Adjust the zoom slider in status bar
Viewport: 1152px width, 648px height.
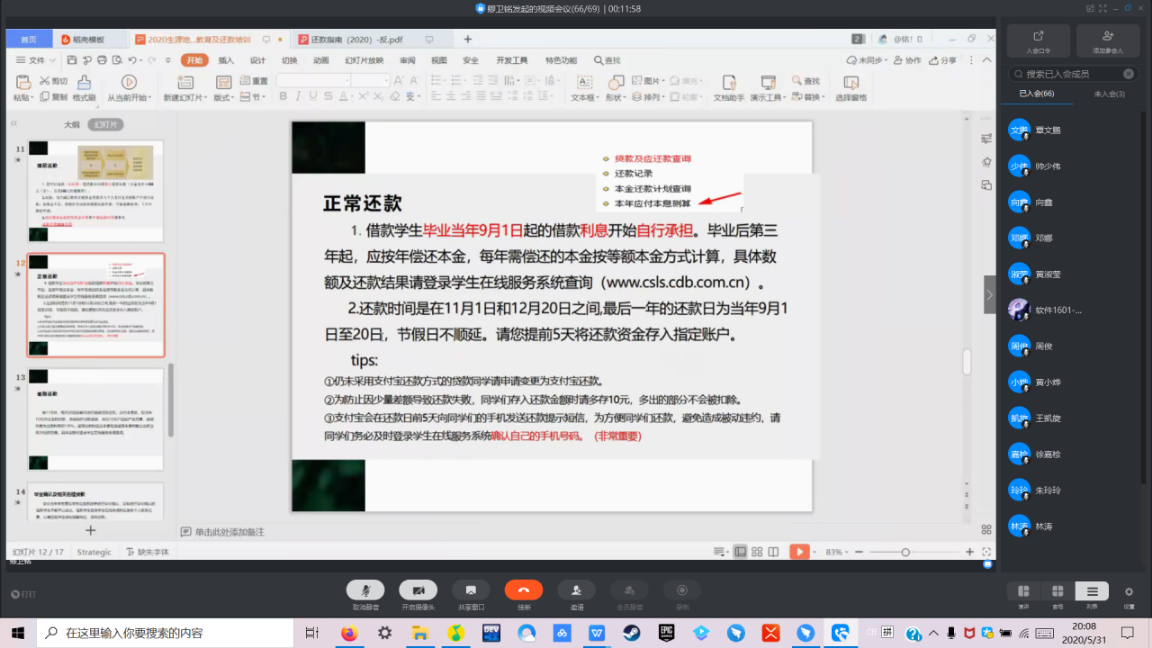[905, 552]
